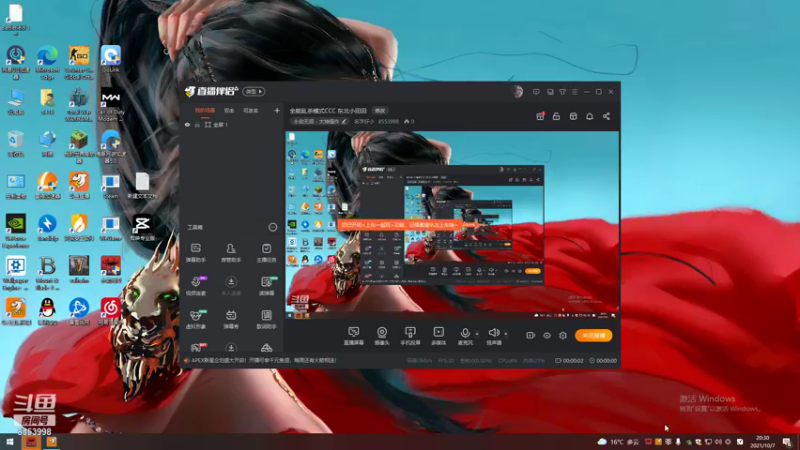Open the NetEase Cloud Music desktop shortcut
Screen dimensions: 800x450
pos(111,311)
